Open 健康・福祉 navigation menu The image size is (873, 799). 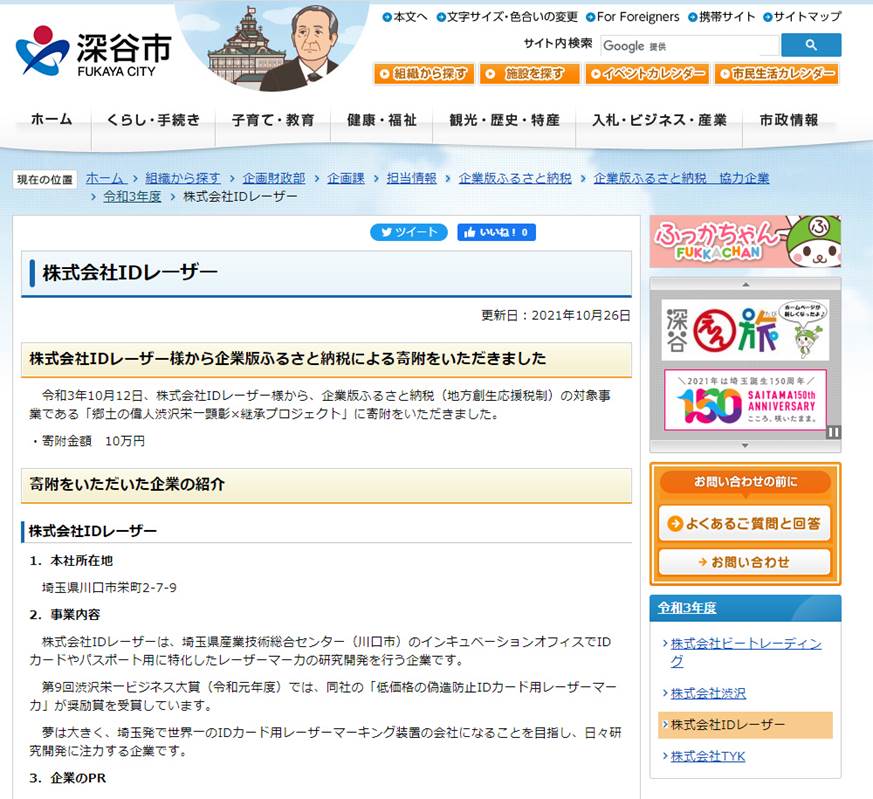381,120
